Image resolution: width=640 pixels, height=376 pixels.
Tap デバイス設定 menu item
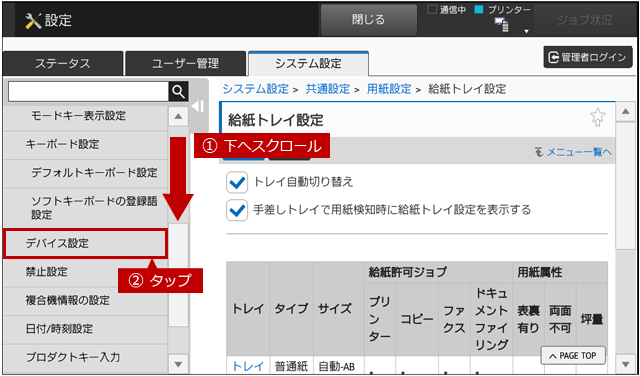tap(85, 244)
